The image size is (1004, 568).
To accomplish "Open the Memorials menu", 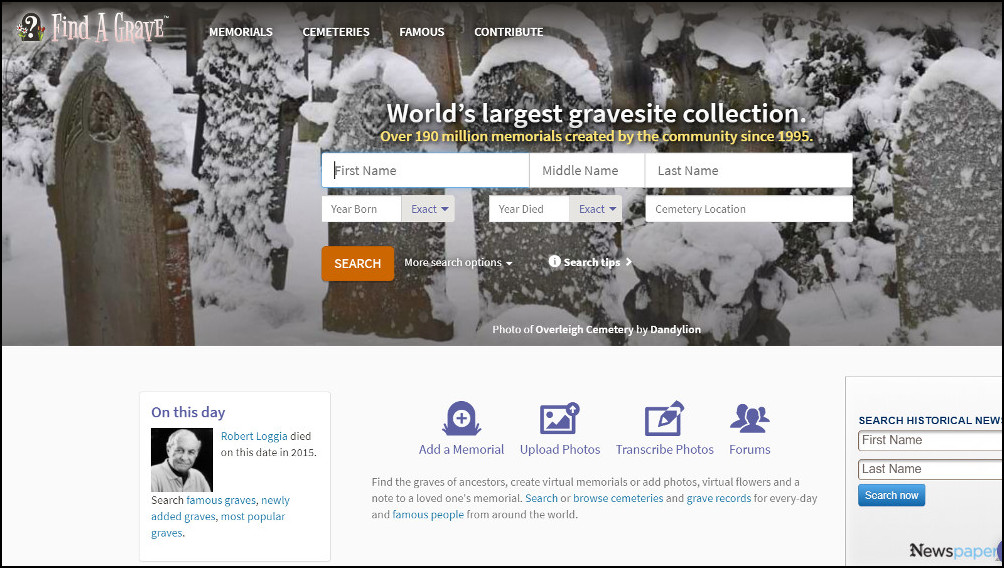I will [241, 32].
